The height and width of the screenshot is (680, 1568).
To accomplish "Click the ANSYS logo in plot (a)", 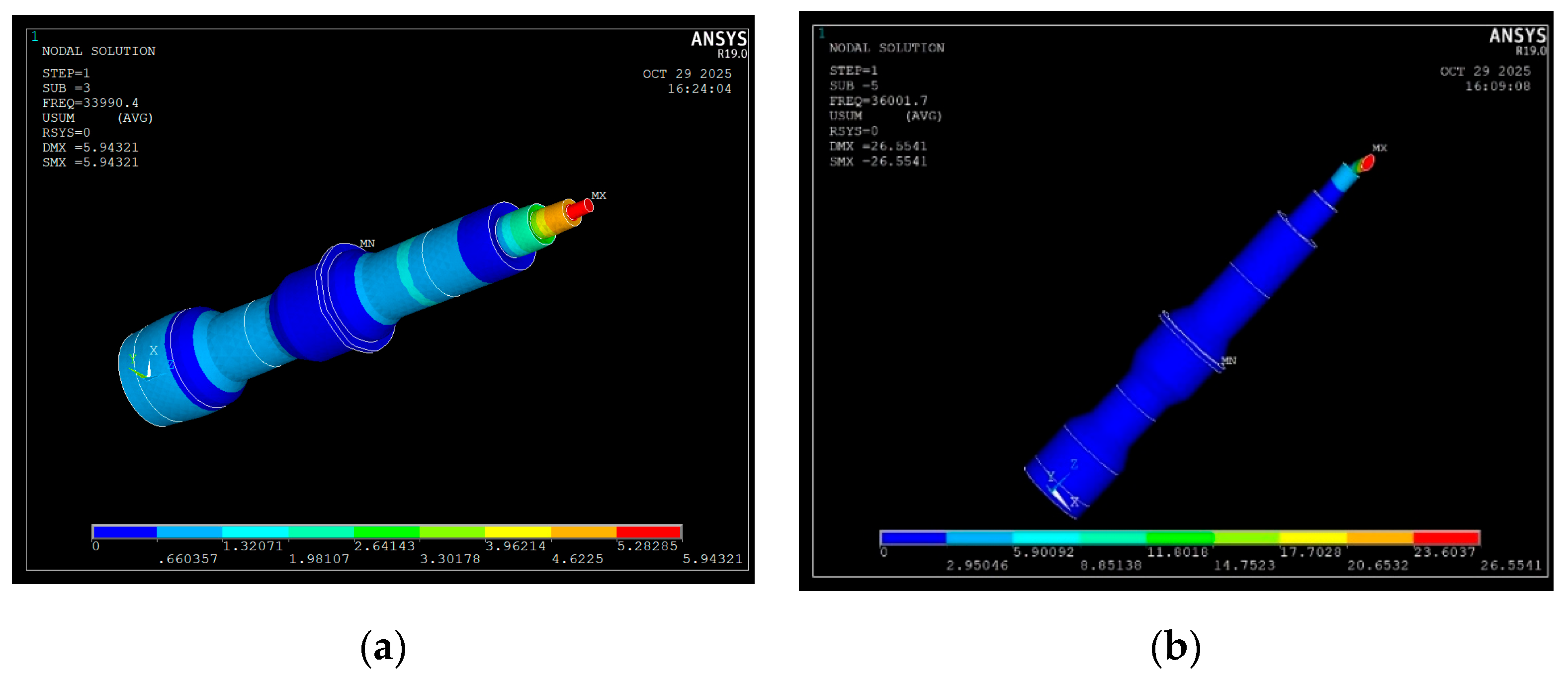I will pos(718,40).
